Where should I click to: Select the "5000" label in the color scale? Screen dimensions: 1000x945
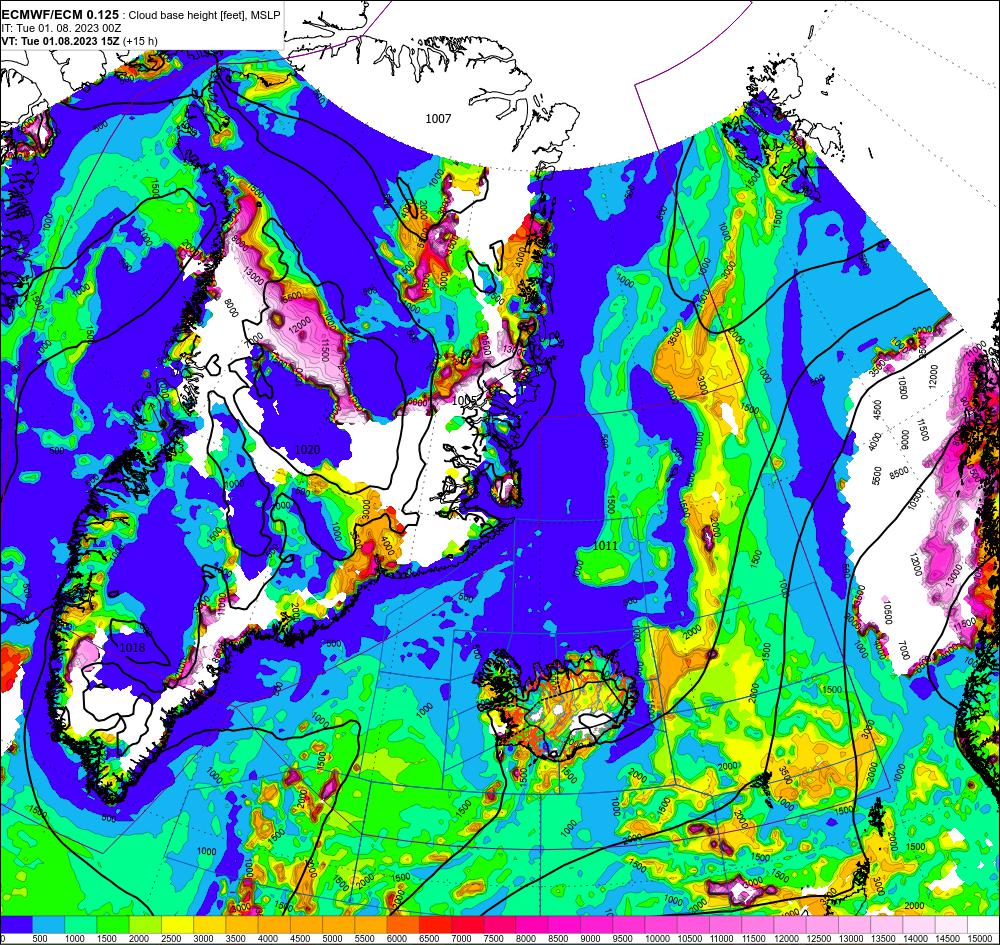point(332,939)
